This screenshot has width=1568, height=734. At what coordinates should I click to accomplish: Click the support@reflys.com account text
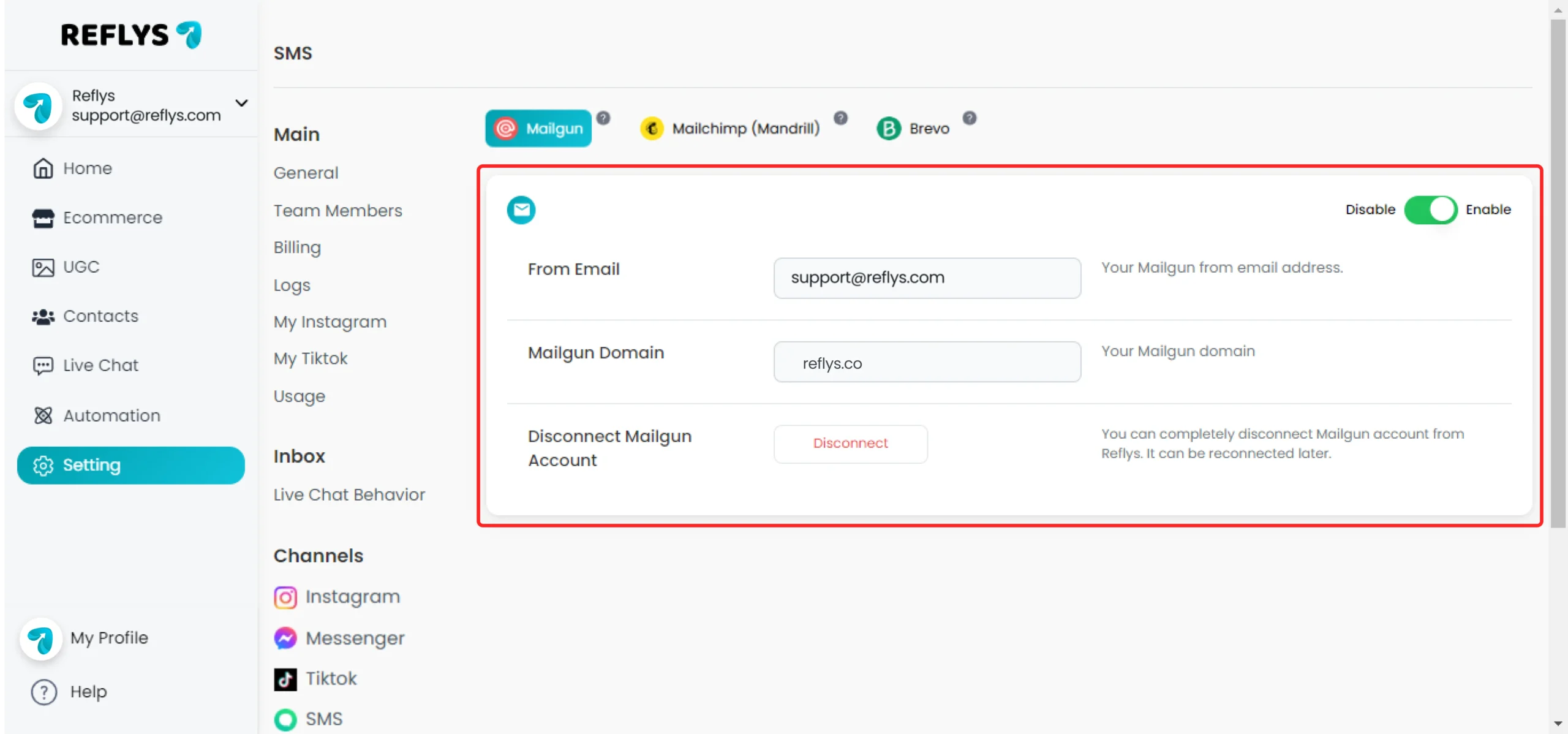click(146, 115)
